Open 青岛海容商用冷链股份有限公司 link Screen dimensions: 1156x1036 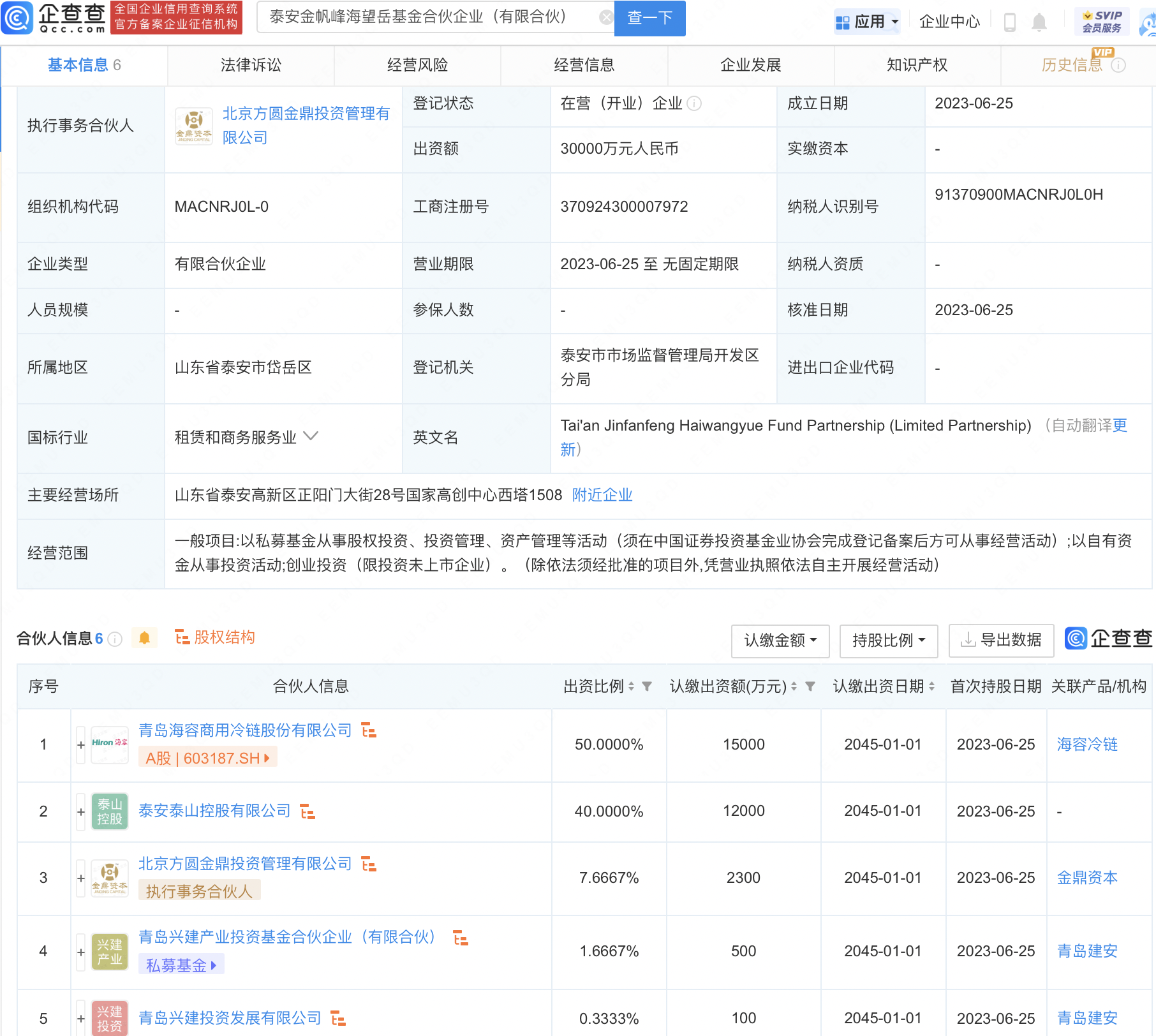pyautogui.click(x=245, y=730)
